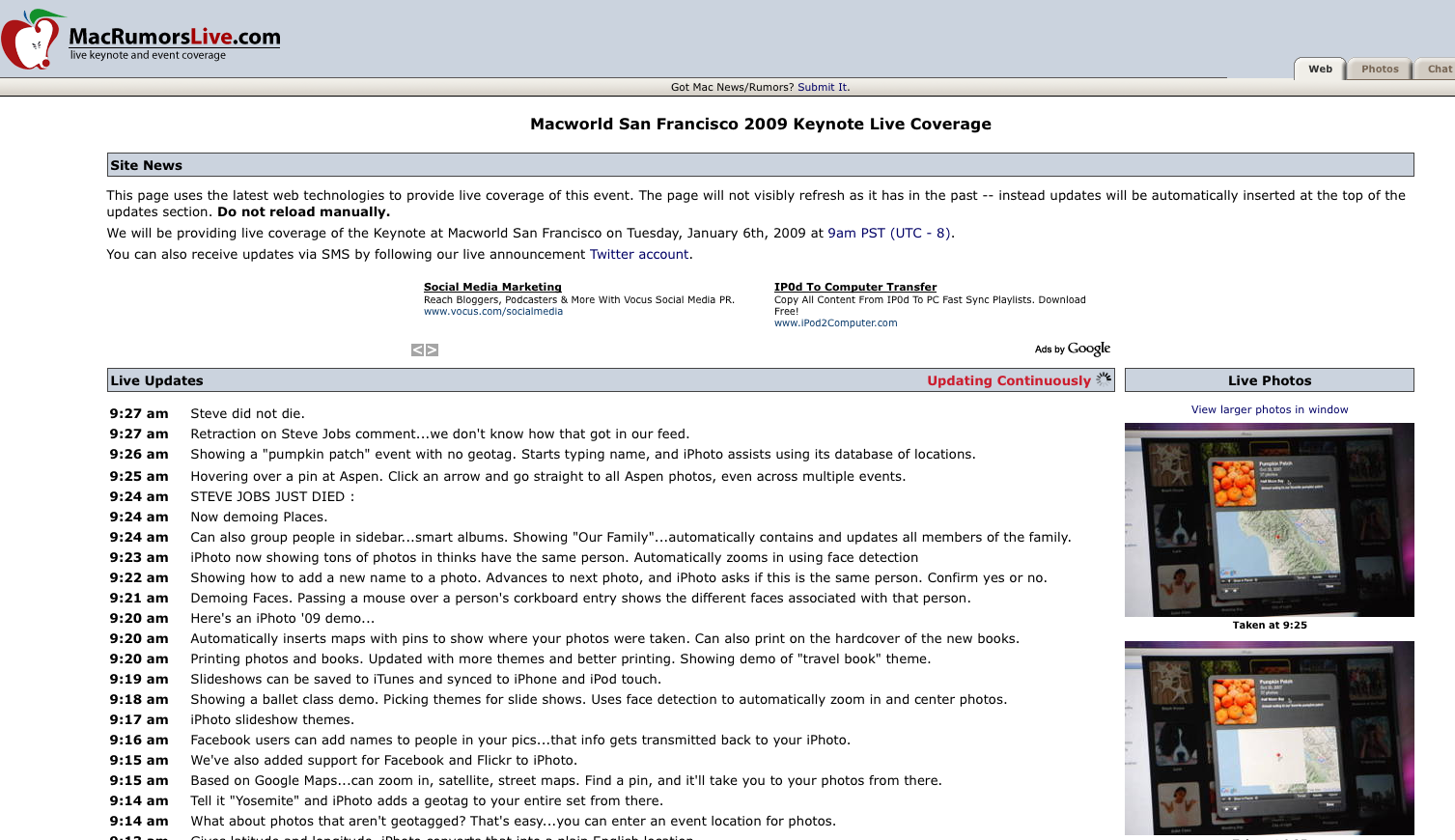Click the 'iPhoto slideshow themes.' update
Viewport: 1455px width, 840px height.
[x=272, y=719]
